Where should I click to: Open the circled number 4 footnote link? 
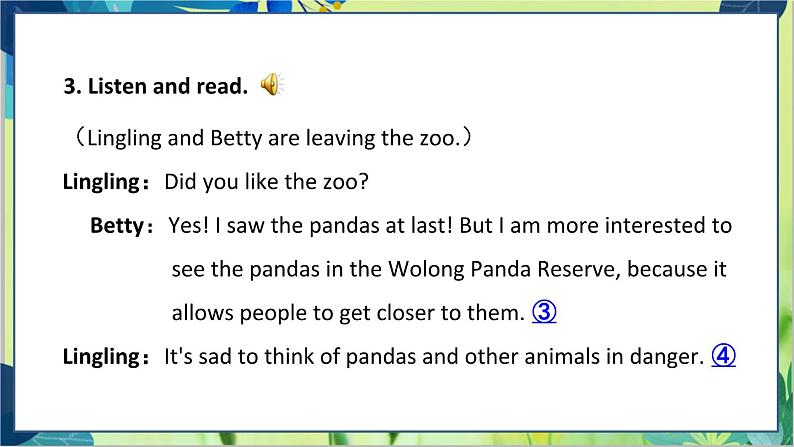723,356
